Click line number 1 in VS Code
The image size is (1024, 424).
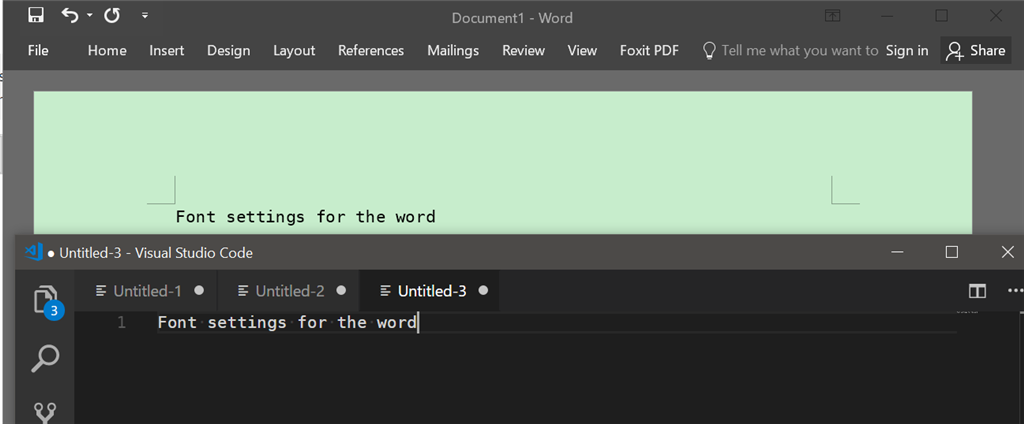pyautogui.click(x=121, y=322)
